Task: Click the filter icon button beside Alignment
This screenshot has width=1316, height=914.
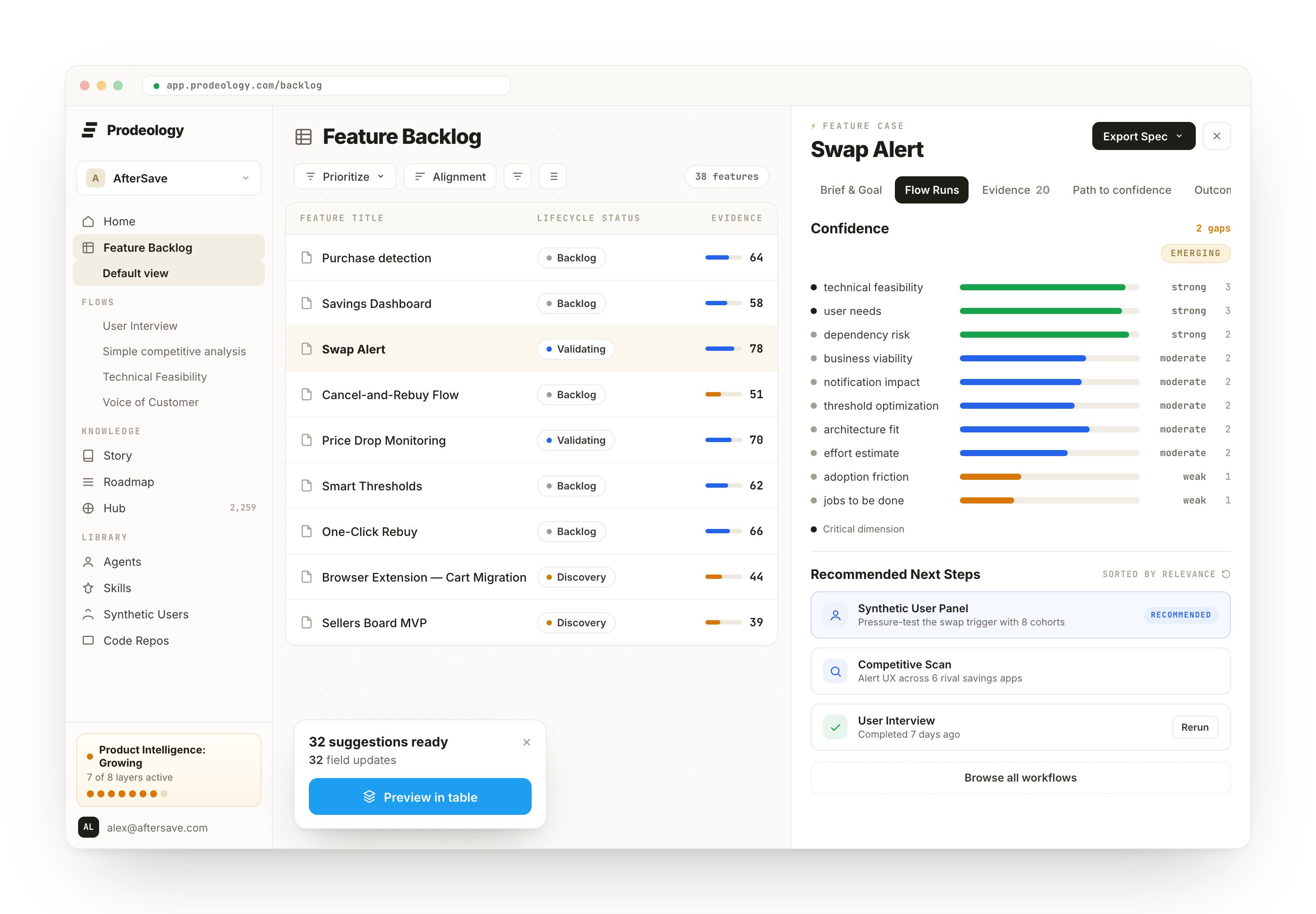Action: point(518,177)
